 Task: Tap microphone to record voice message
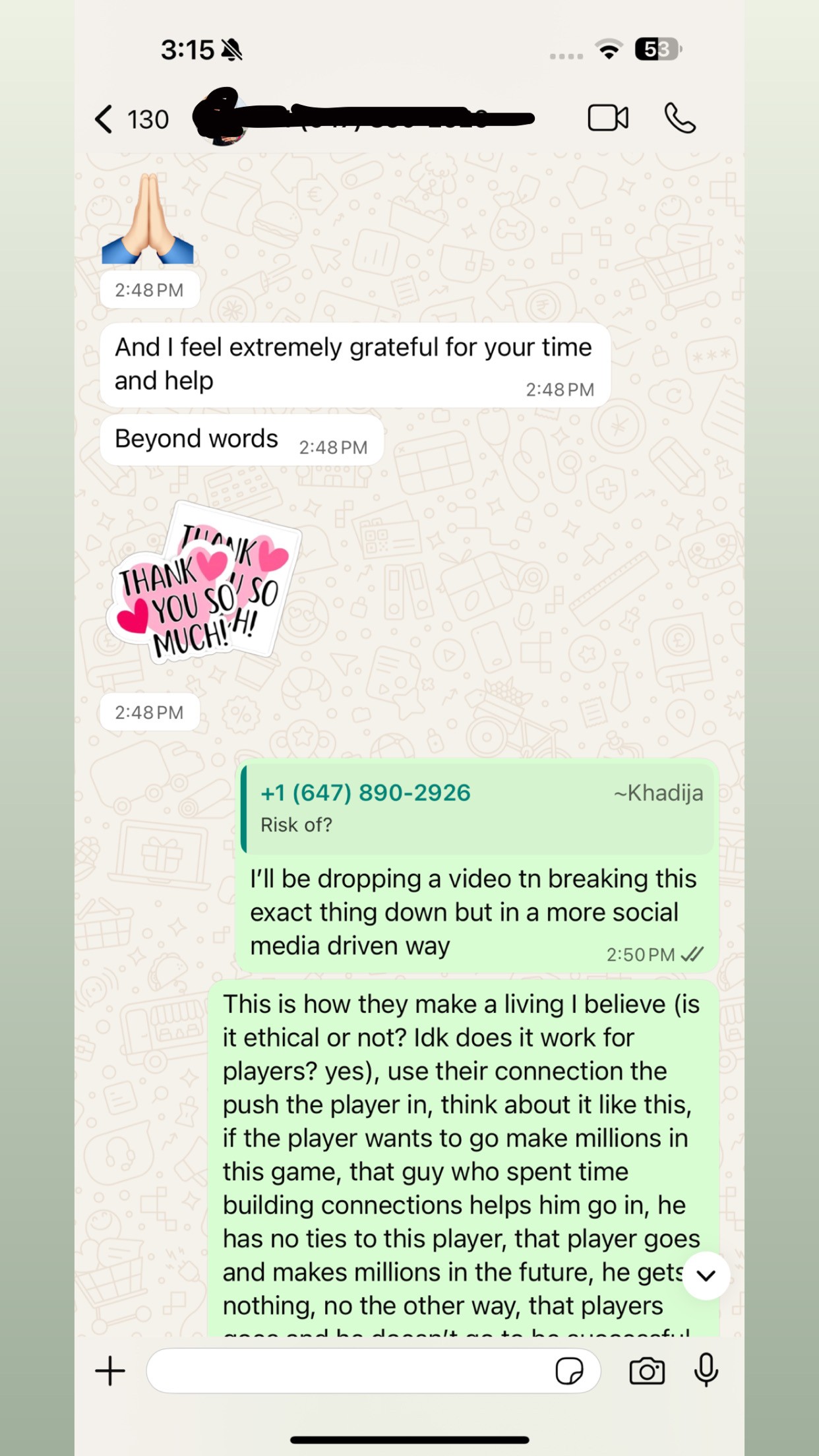coord(706,1371)
